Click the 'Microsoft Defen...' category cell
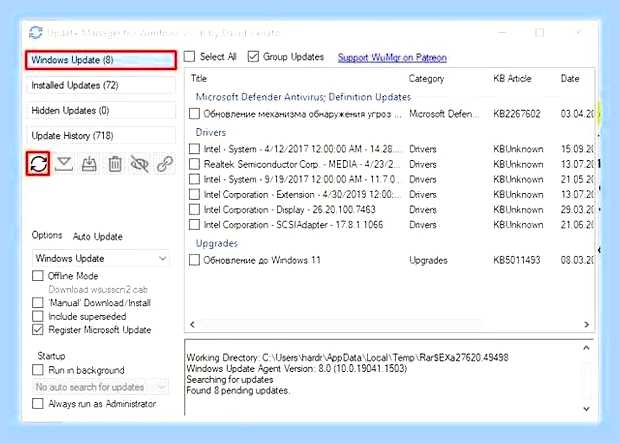Image resolution: width=620 pixels, height=443 pixels. (444, 114)
